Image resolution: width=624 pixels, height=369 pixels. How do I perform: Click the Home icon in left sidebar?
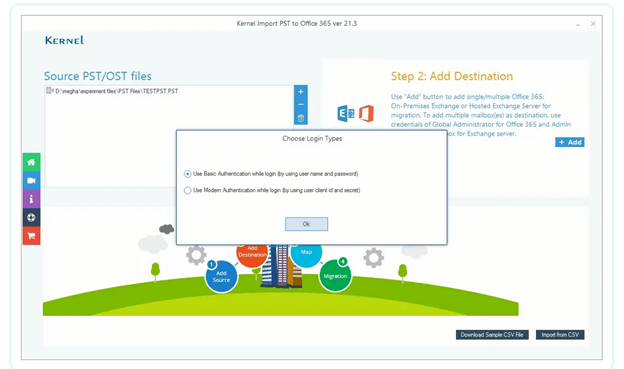click(31, 162)
